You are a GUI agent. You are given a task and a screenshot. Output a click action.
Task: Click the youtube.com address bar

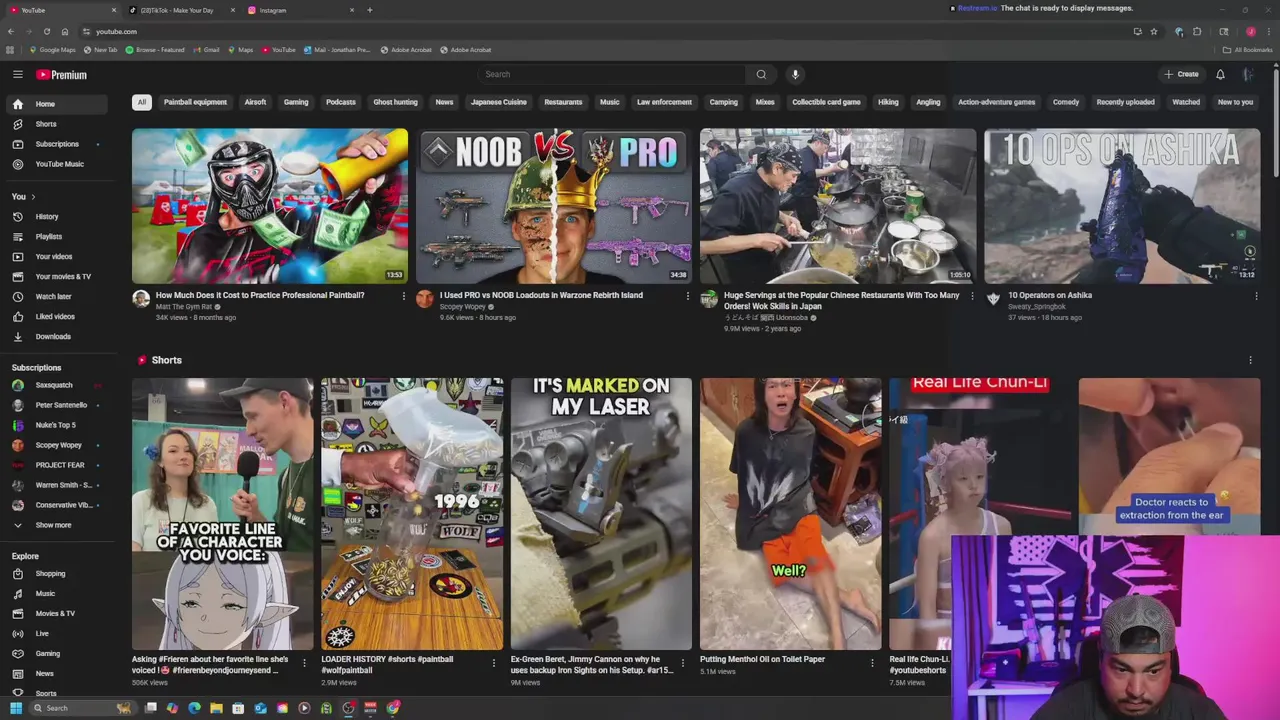600,31
